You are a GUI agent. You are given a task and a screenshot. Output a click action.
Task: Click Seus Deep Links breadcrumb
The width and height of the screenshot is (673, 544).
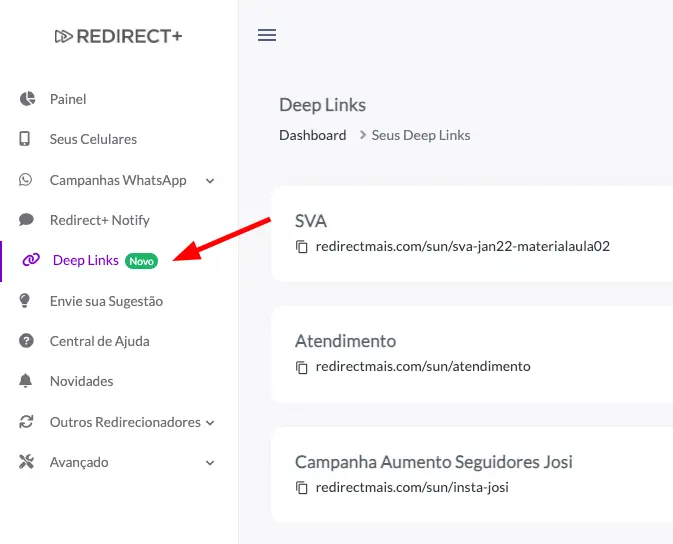[x=421, y=135]
